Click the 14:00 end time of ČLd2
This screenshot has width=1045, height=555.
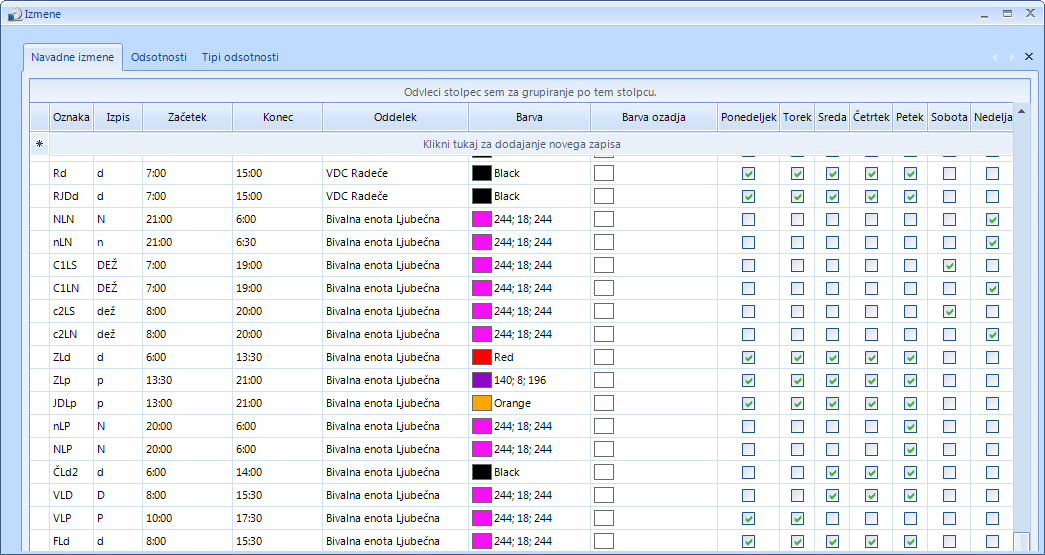pyautogui.click(x=278, y=472)
